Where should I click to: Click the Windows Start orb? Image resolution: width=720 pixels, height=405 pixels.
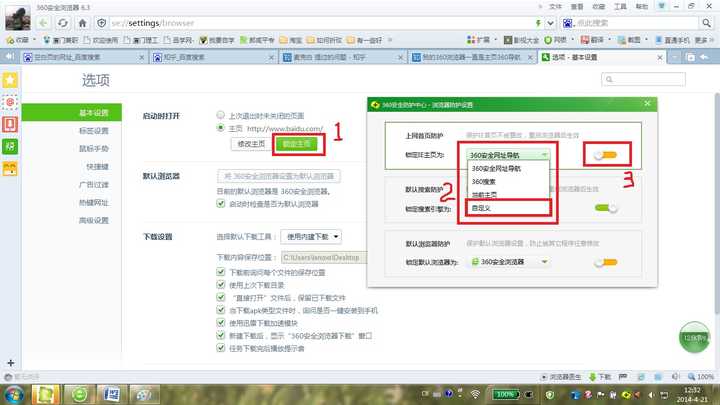pos(14,395)
